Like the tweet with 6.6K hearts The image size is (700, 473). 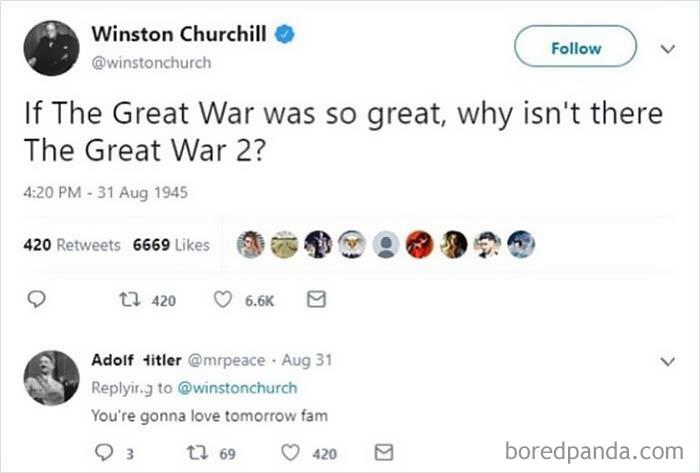coord(222,299)
